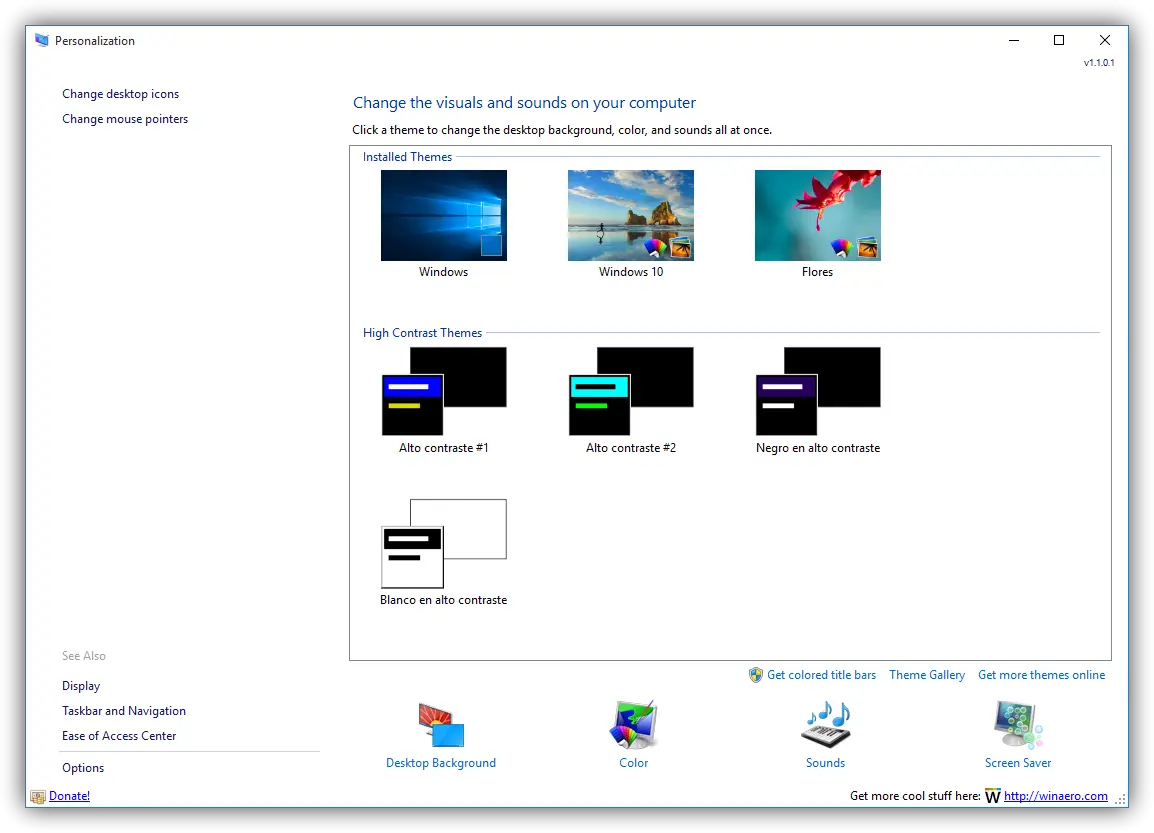Click the Sounds text label
The image size is (1154, 833).
coord(826,763)
